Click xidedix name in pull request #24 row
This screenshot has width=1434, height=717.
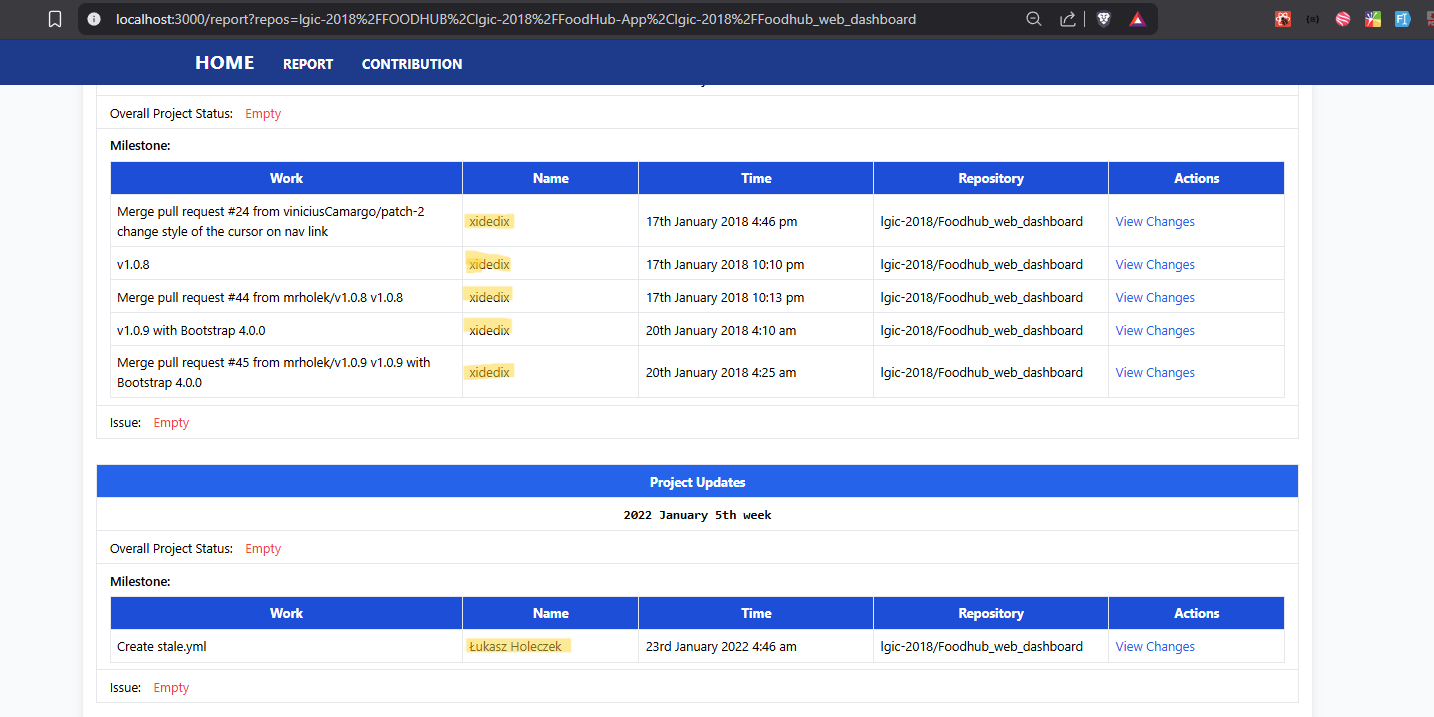(x=489, y=222)
